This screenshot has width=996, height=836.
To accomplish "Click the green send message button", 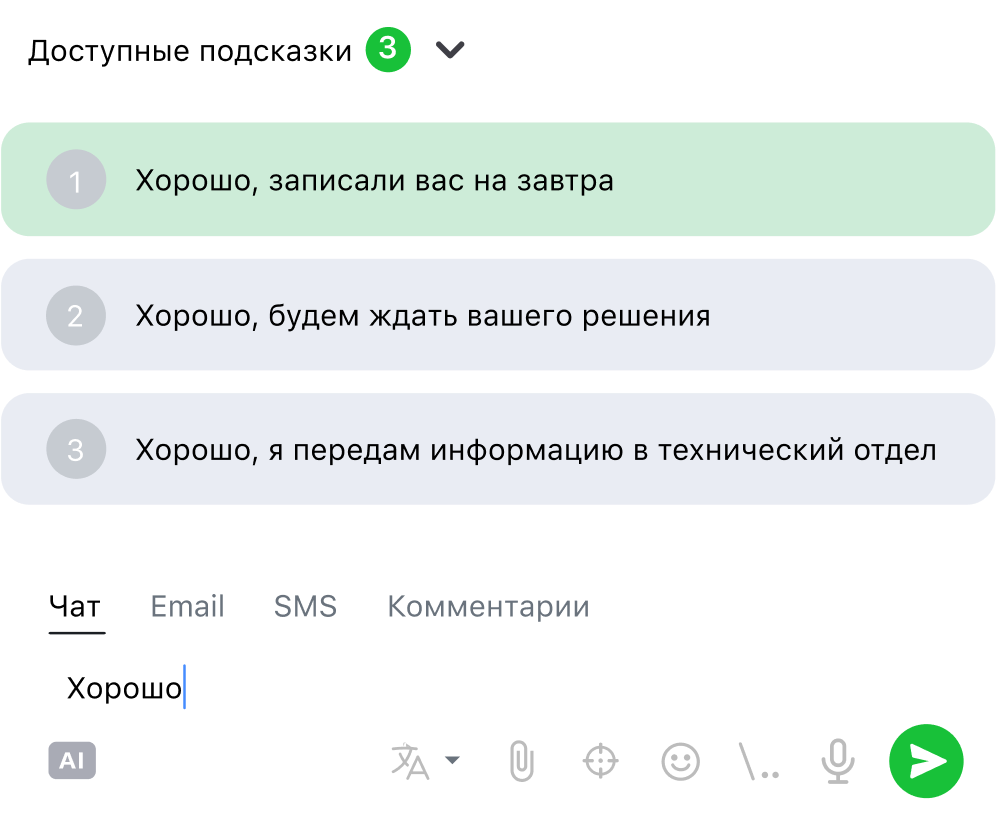I will 926,762.
